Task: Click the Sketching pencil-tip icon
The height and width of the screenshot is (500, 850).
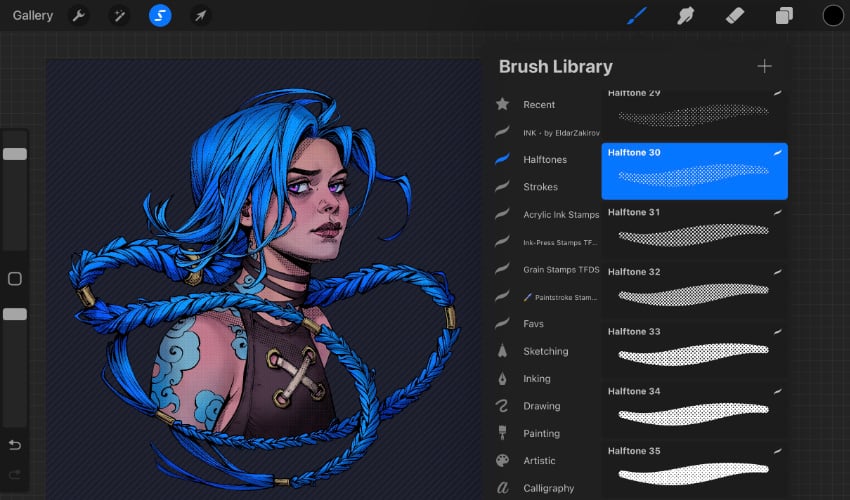Action: pos(503,351)
